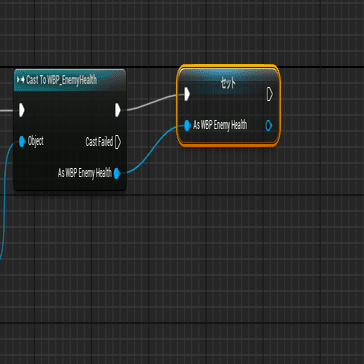Click the Object input pin

pyautogui.click(x=22, y=142)
